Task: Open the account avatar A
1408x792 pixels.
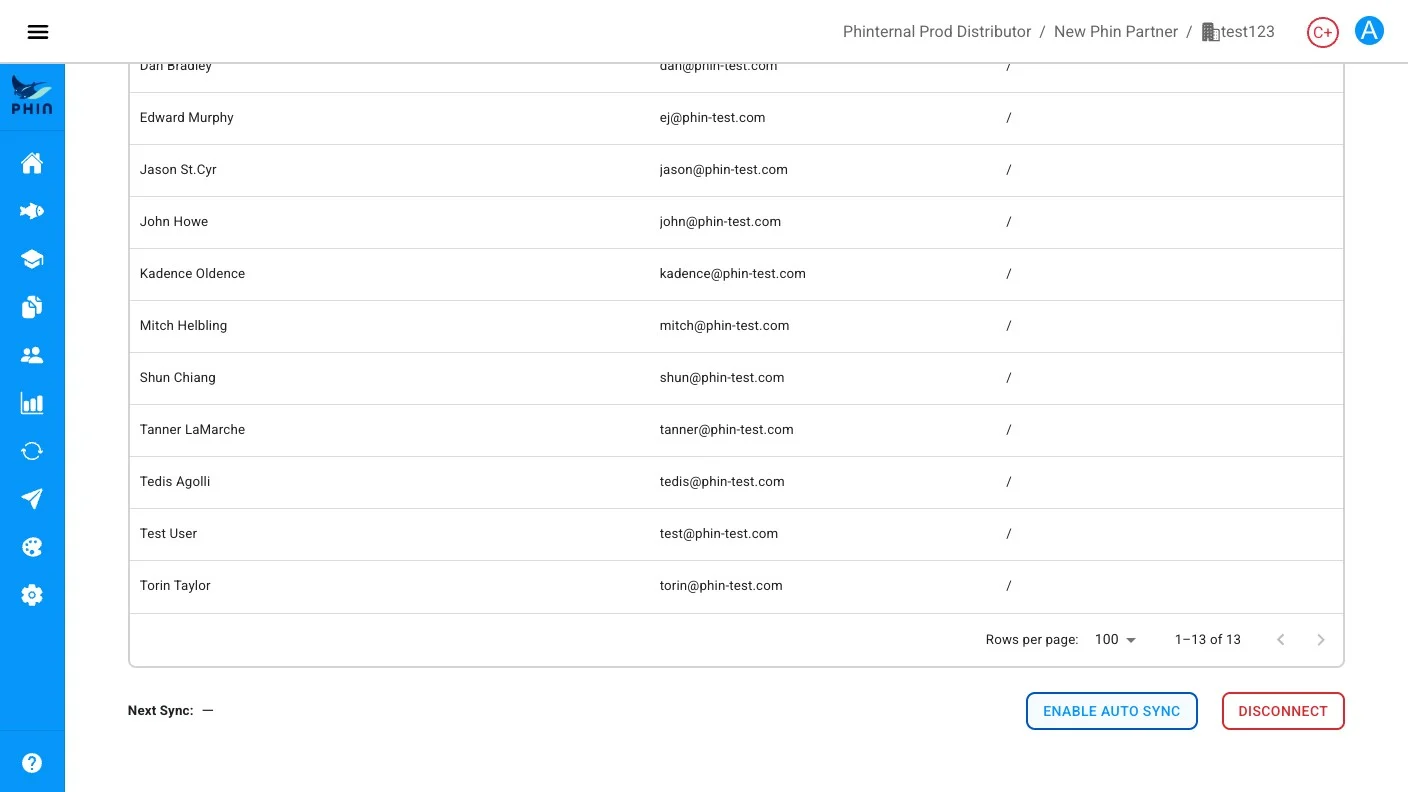Action: click(1369, 31)
